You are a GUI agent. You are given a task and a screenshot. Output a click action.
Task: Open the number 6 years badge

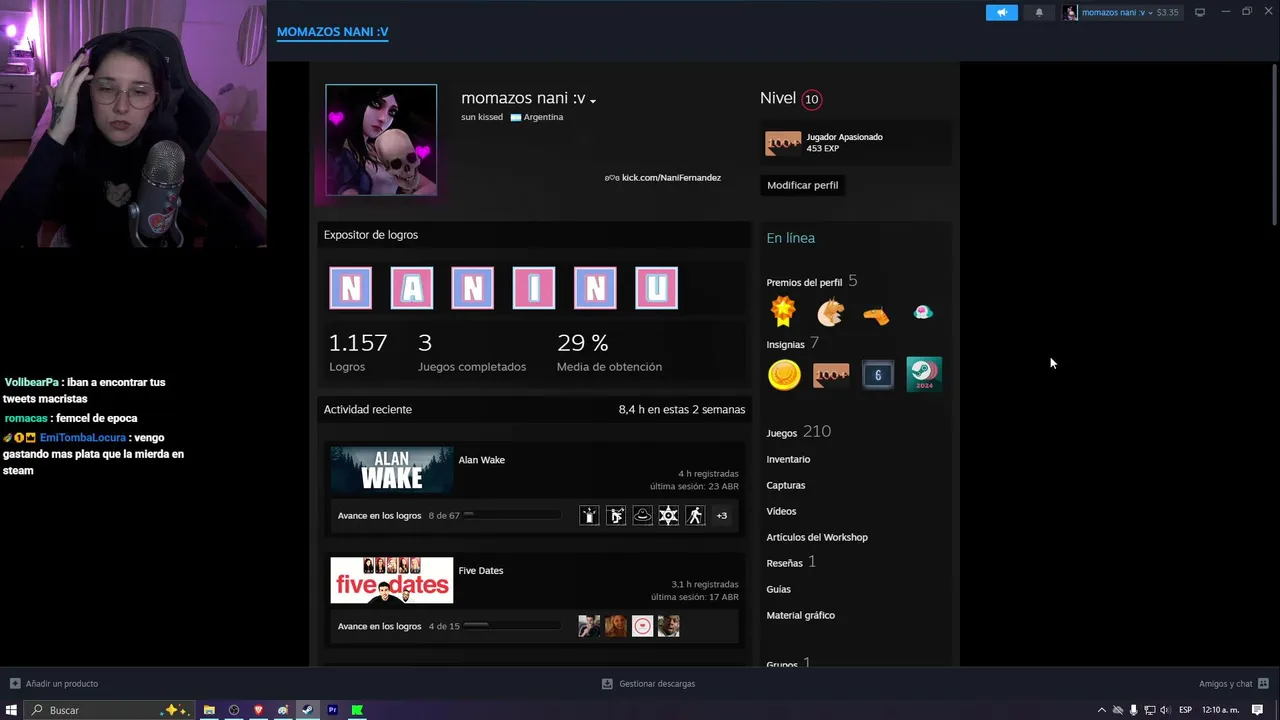[878, 375]
